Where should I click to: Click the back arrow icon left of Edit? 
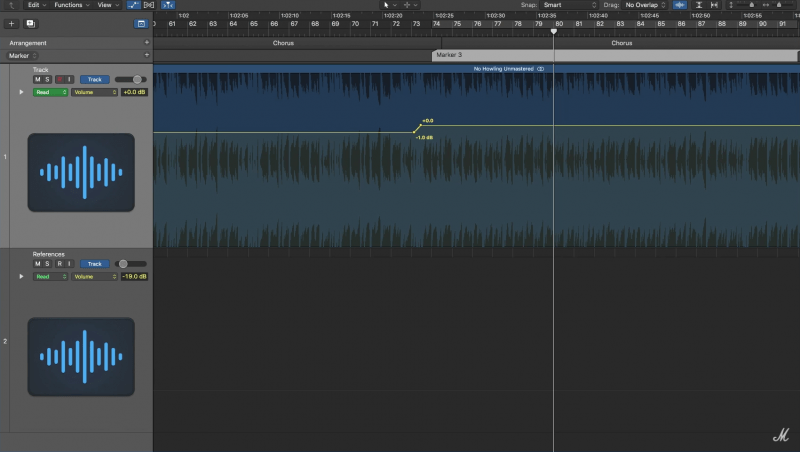tap(11, 5)
